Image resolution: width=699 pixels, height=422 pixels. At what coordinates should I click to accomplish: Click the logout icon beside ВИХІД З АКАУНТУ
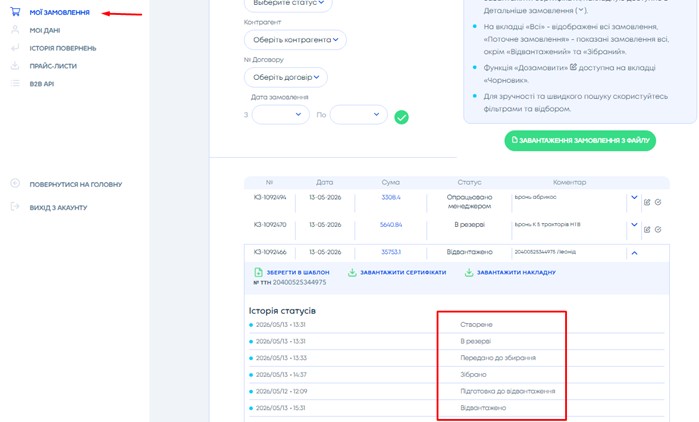pos(15,206)
